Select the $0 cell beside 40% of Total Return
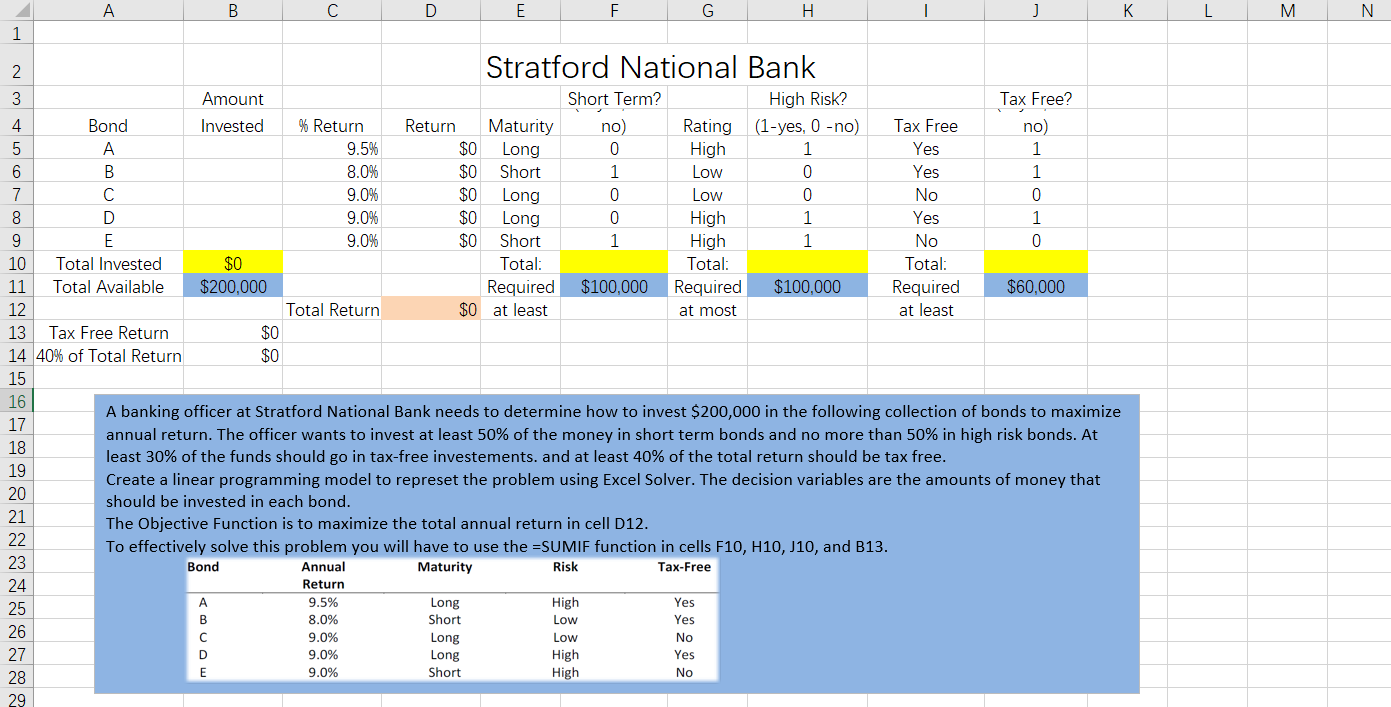 point(233,355)
